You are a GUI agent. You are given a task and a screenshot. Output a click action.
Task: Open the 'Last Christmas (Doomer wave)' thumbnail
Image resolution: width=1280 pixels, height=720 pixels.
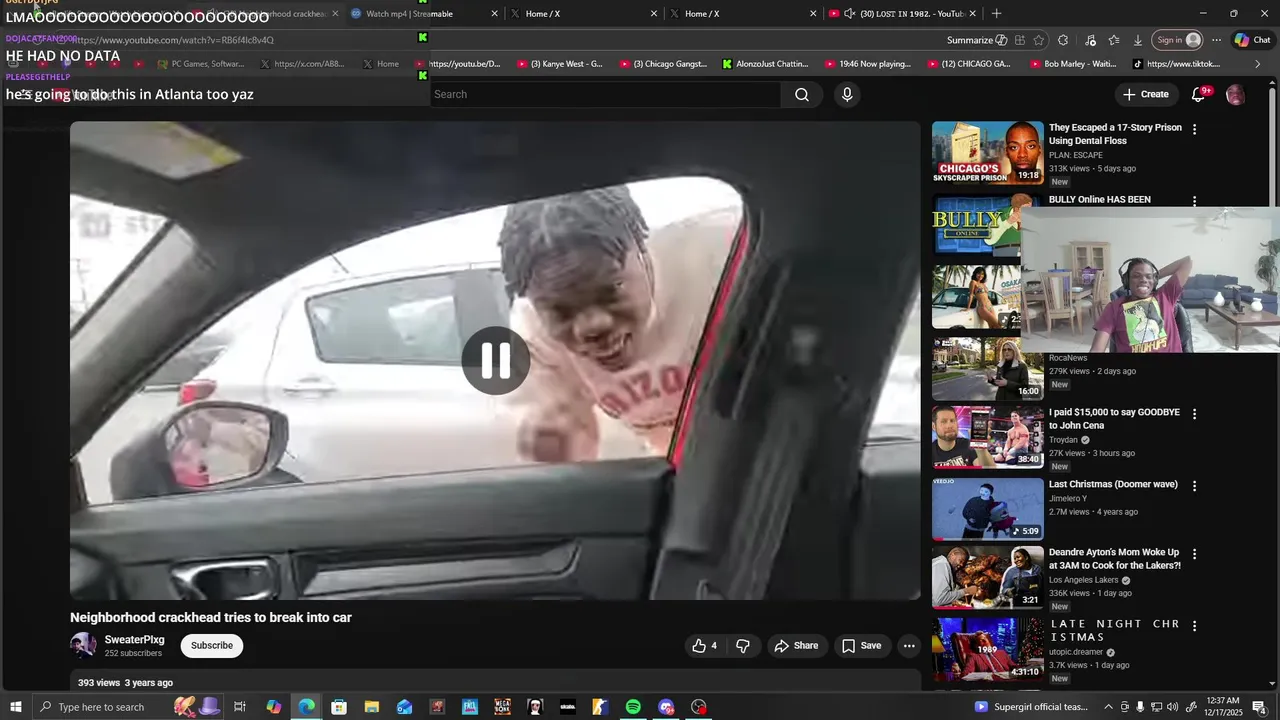coord(988,509)
